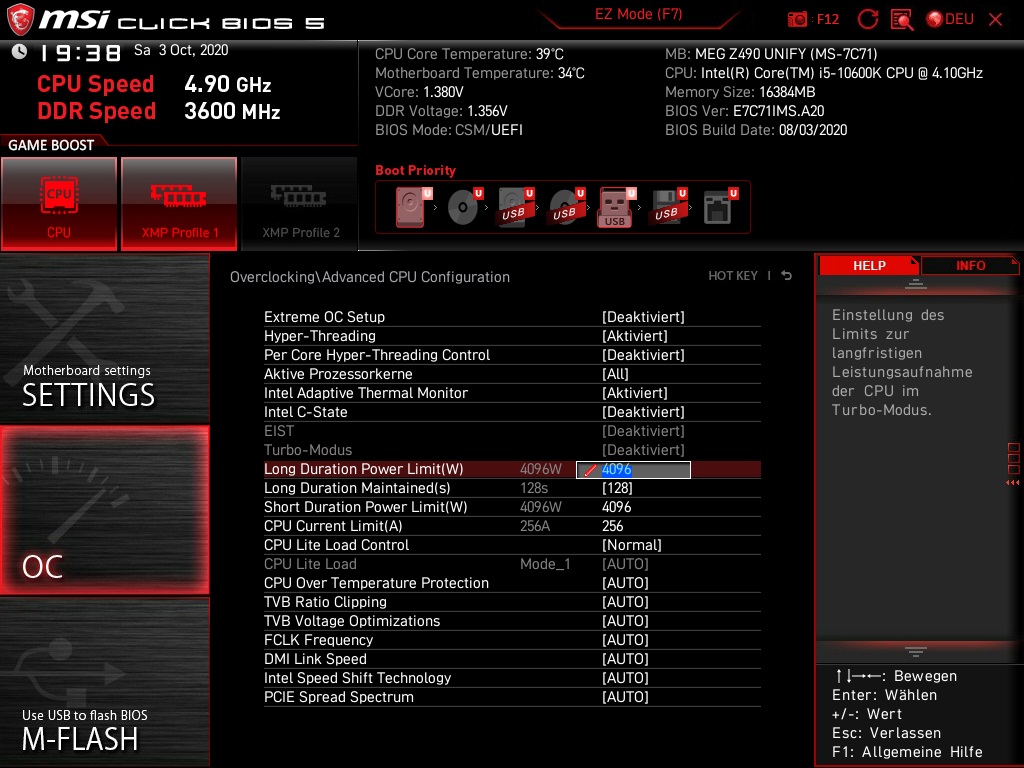The width and height of the screenshot is (1024, 768).
Task: Change Aktive Prozessorkerne [All] value
Action: point(512,374)
